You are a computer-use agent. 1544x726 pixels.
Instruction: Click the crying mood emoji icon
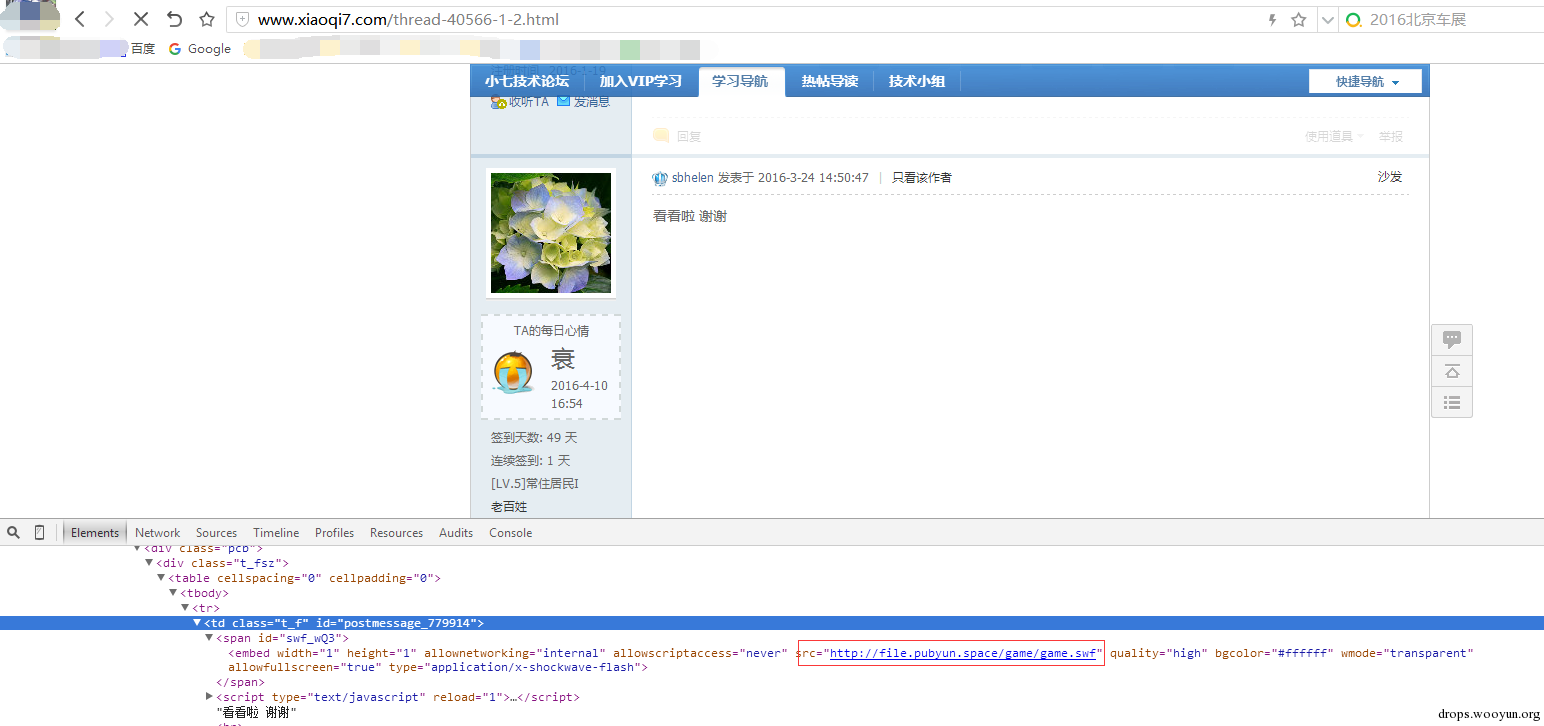click(514, 373)
